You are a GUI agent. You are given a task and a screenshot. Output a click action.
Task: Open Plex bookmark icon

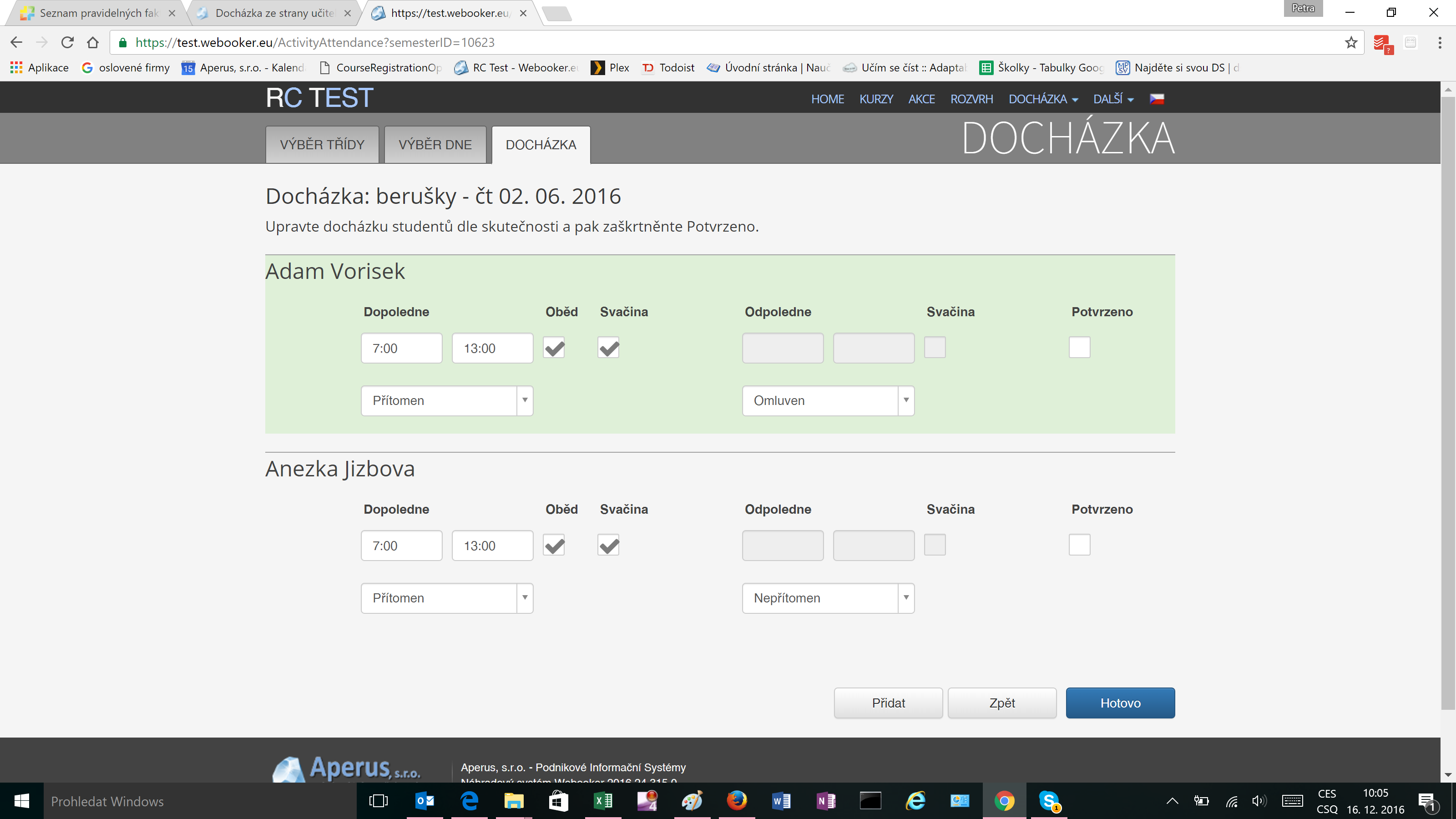pos(597,68)
